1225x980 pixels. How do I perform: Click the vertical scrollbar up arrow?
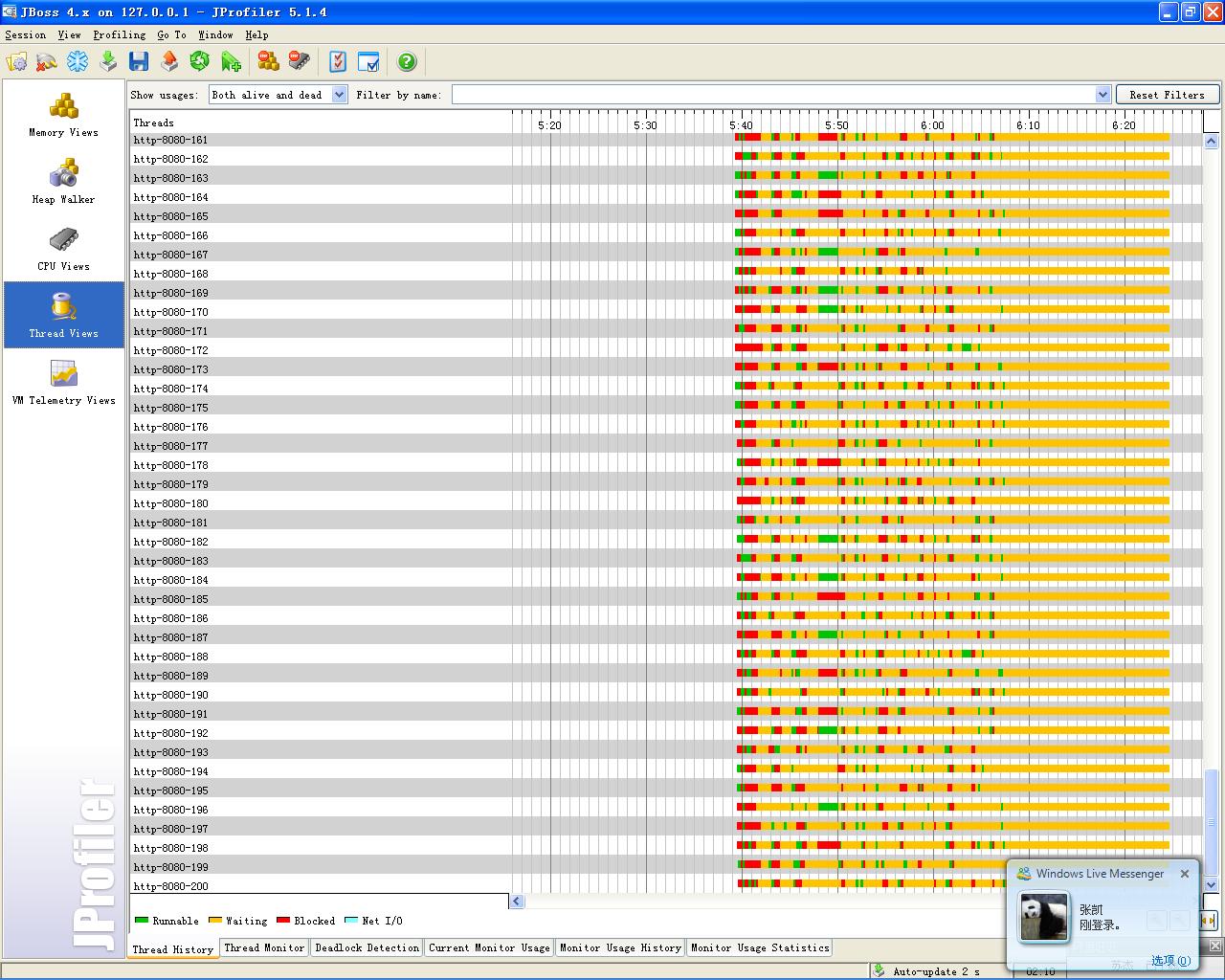[1211, 141]
